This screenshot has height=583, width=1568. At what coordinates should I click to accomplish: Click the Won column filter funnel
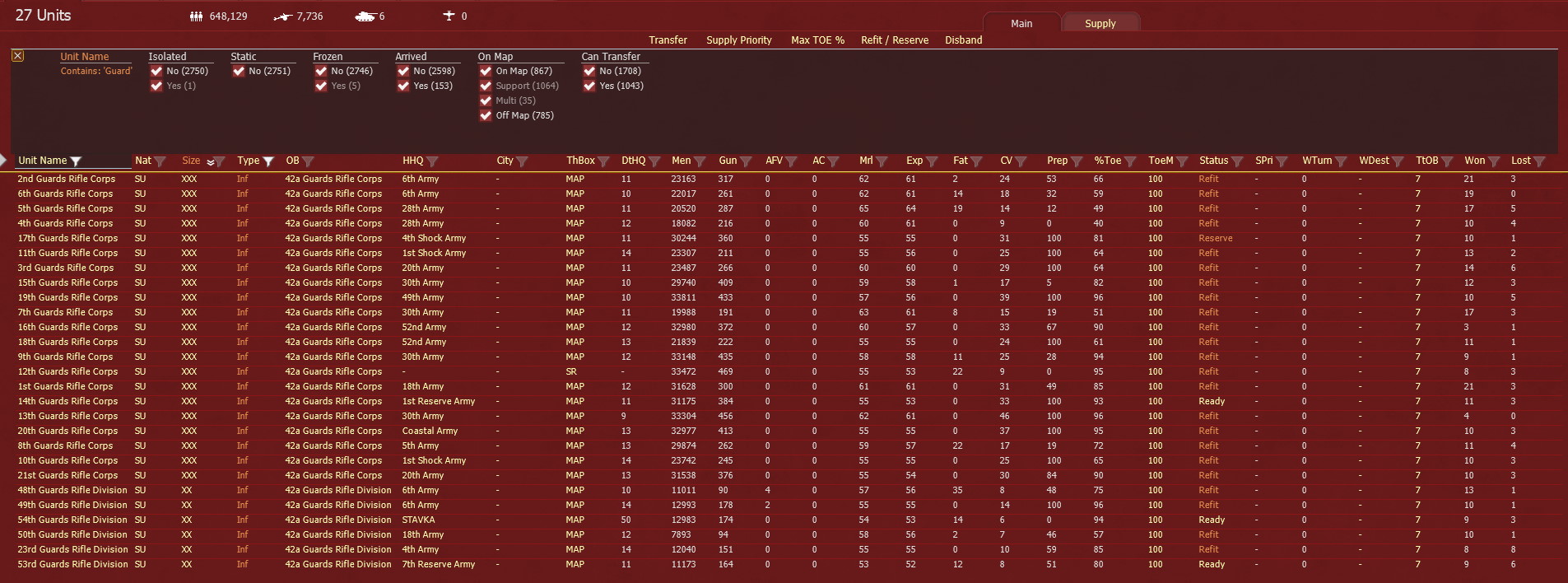(x=1495, y=161)
